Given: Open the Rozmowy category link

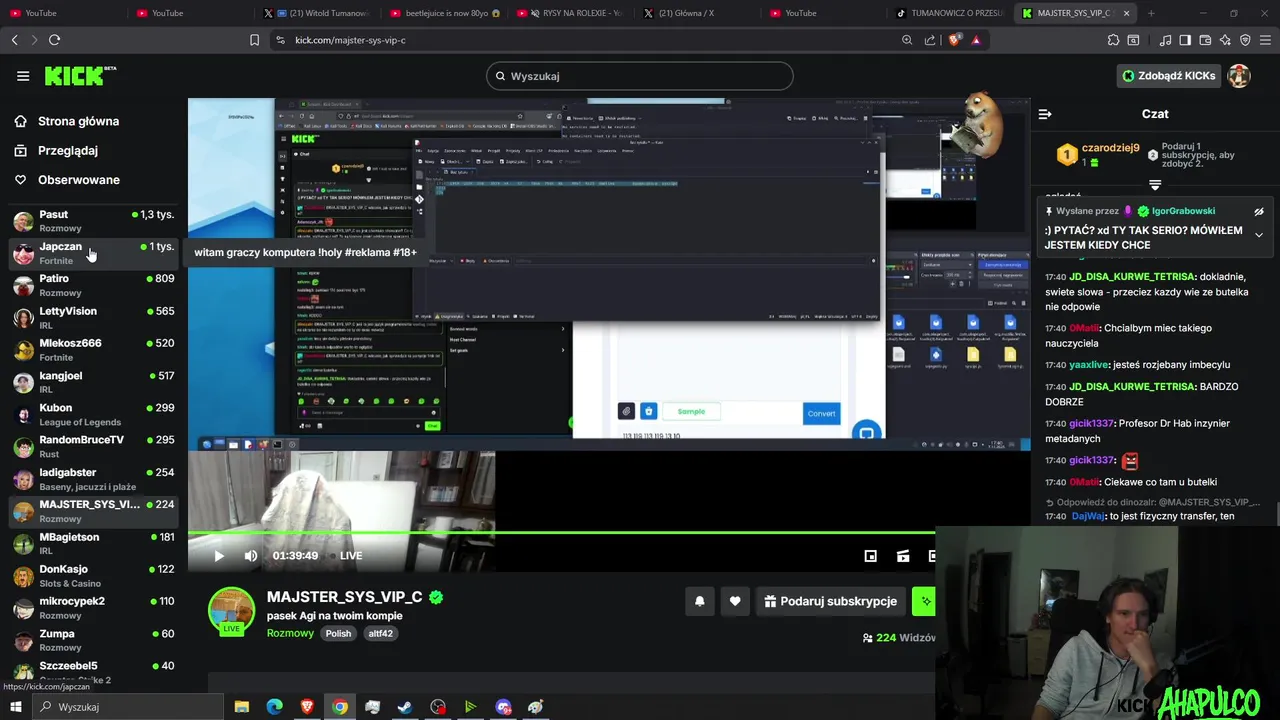Looking at the screenshot, I should pos(290,633).
